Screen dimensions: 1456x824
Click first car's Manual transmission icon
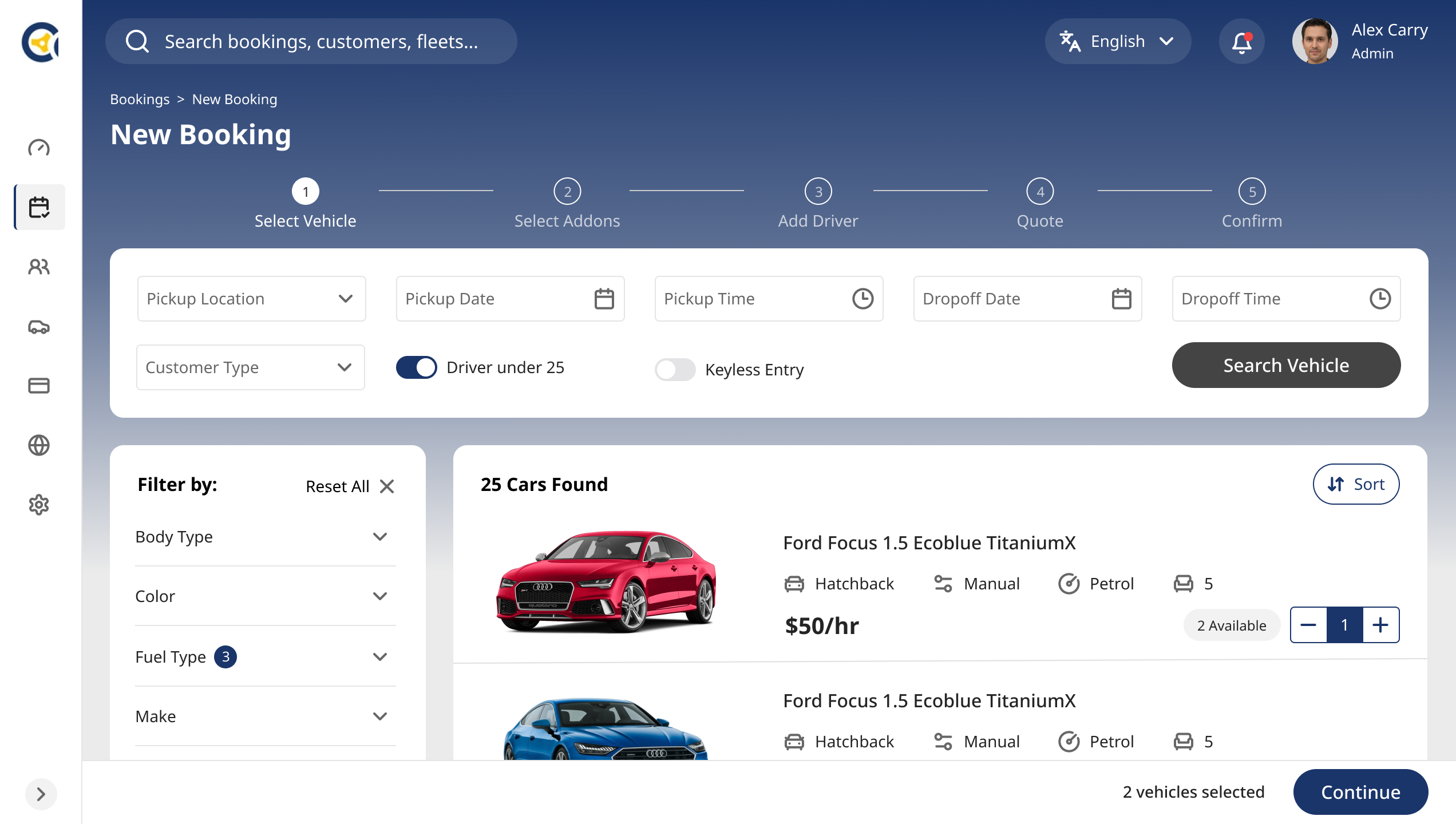943,584
